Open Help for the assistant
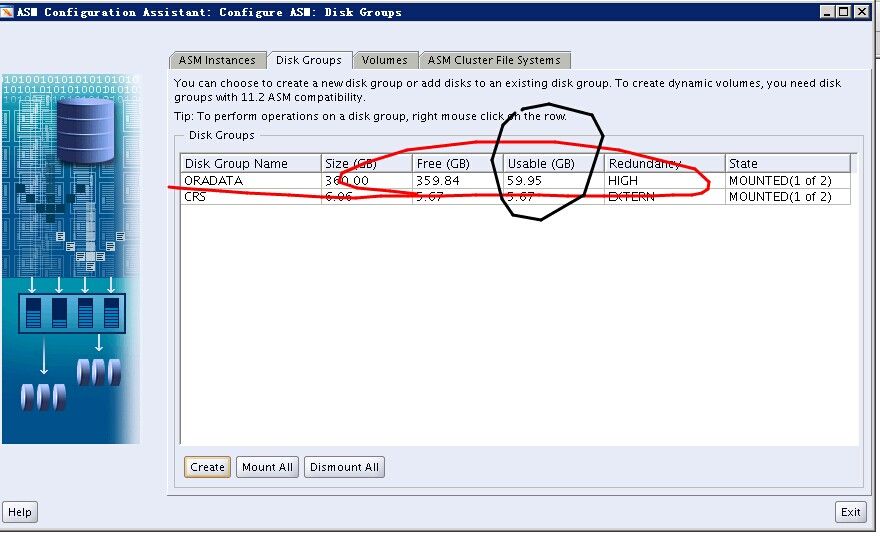The image size is (880, 537). click(20, 512)
